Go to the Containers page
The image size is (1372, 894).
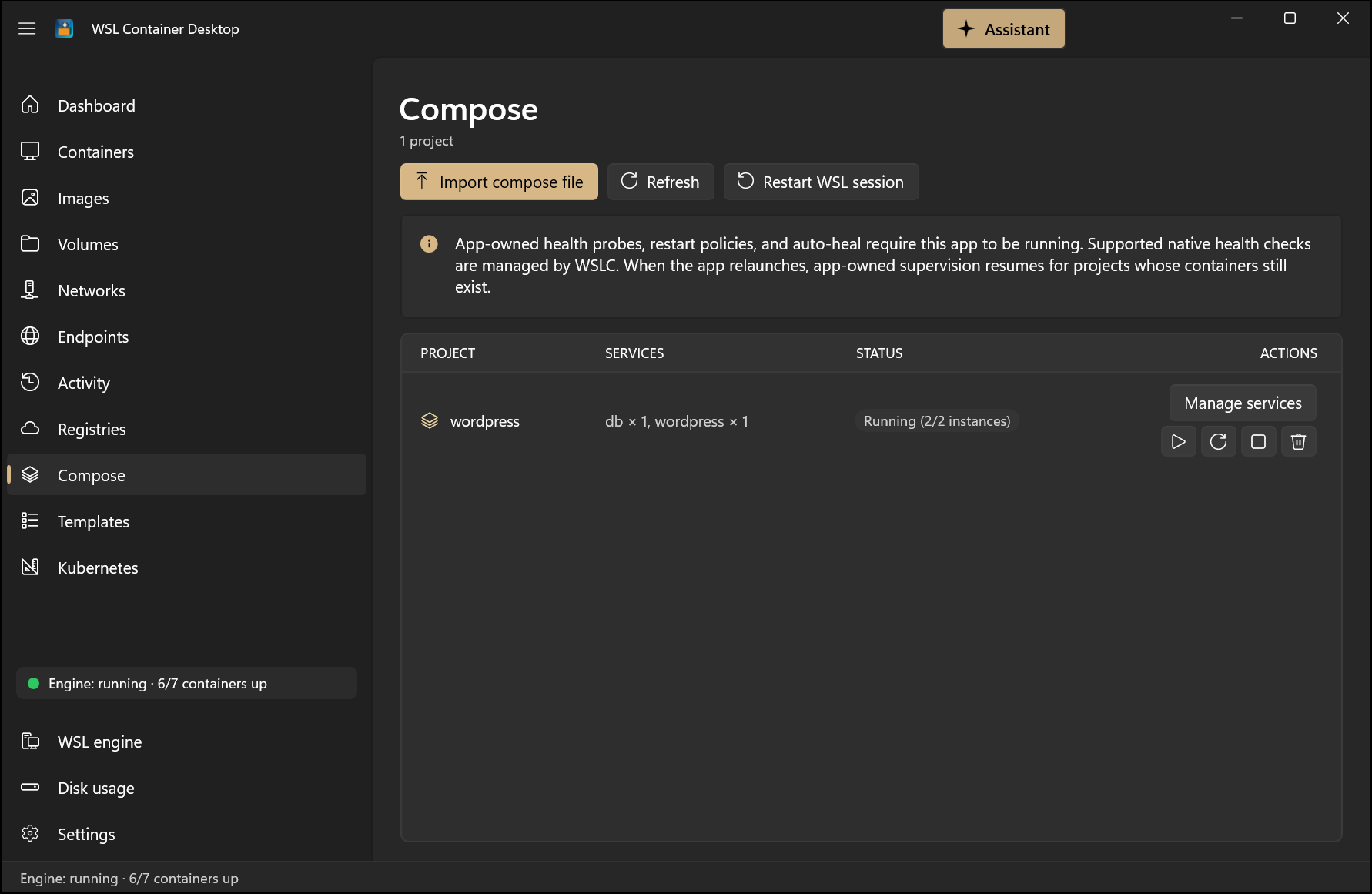tap(186, 152)
